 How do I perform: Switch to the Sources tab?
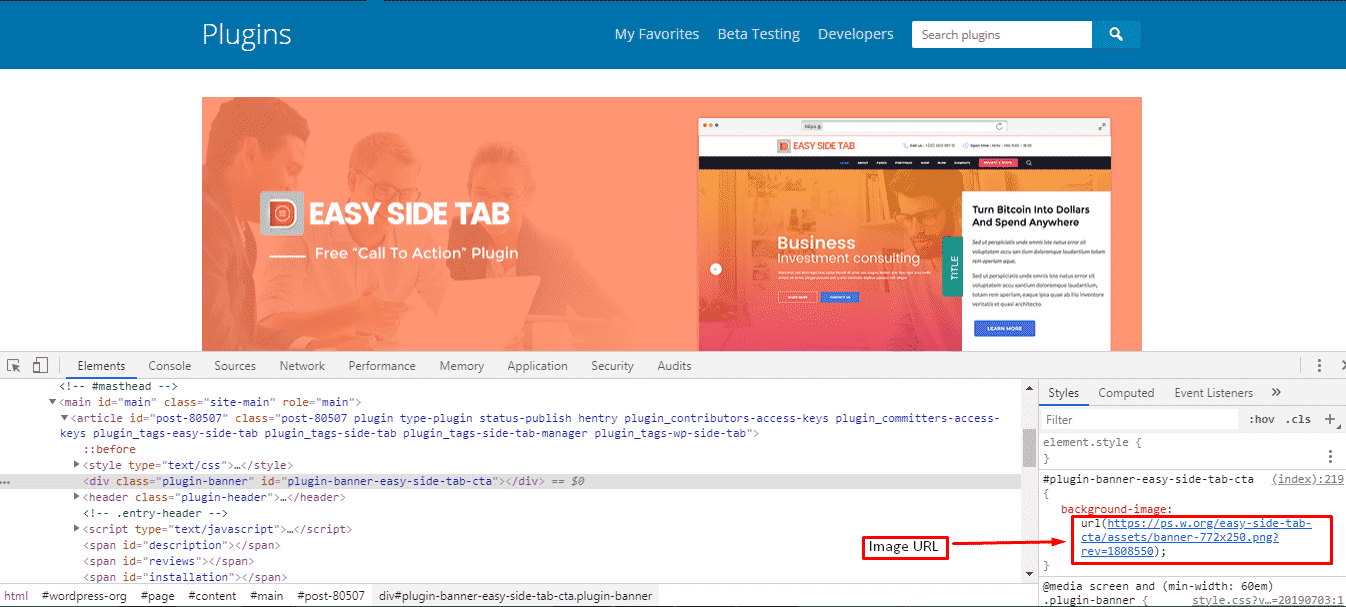[x=235, y=366]
